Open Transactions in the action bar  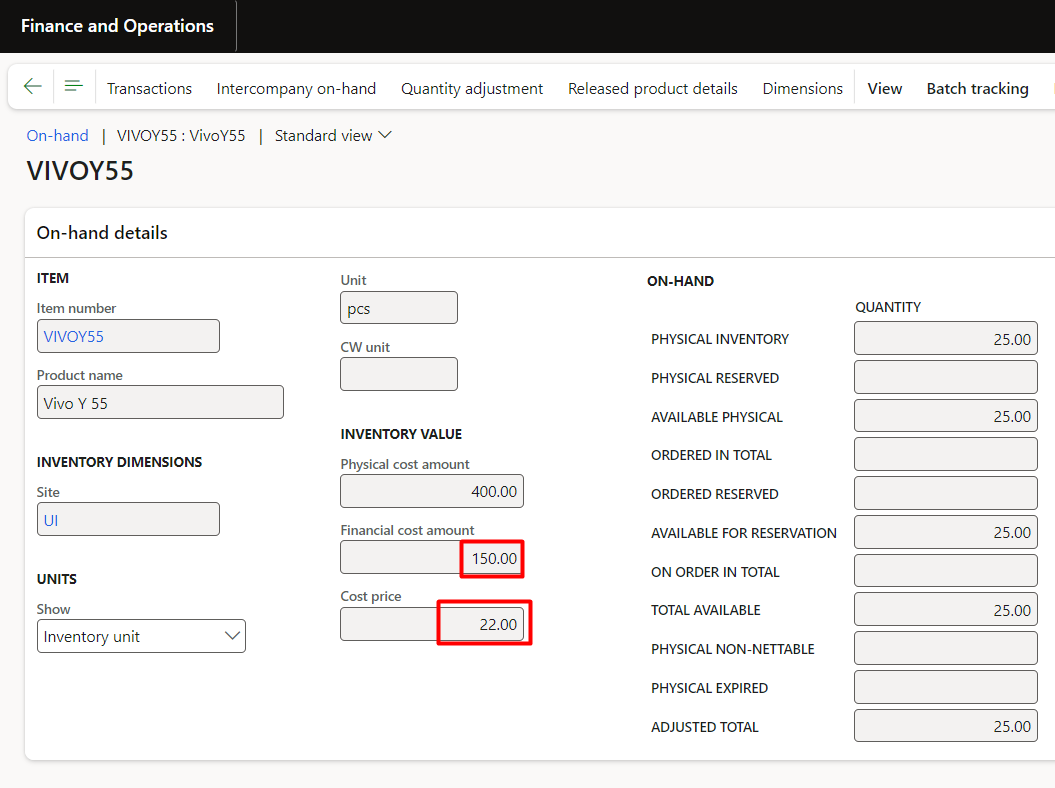point(149,89)
